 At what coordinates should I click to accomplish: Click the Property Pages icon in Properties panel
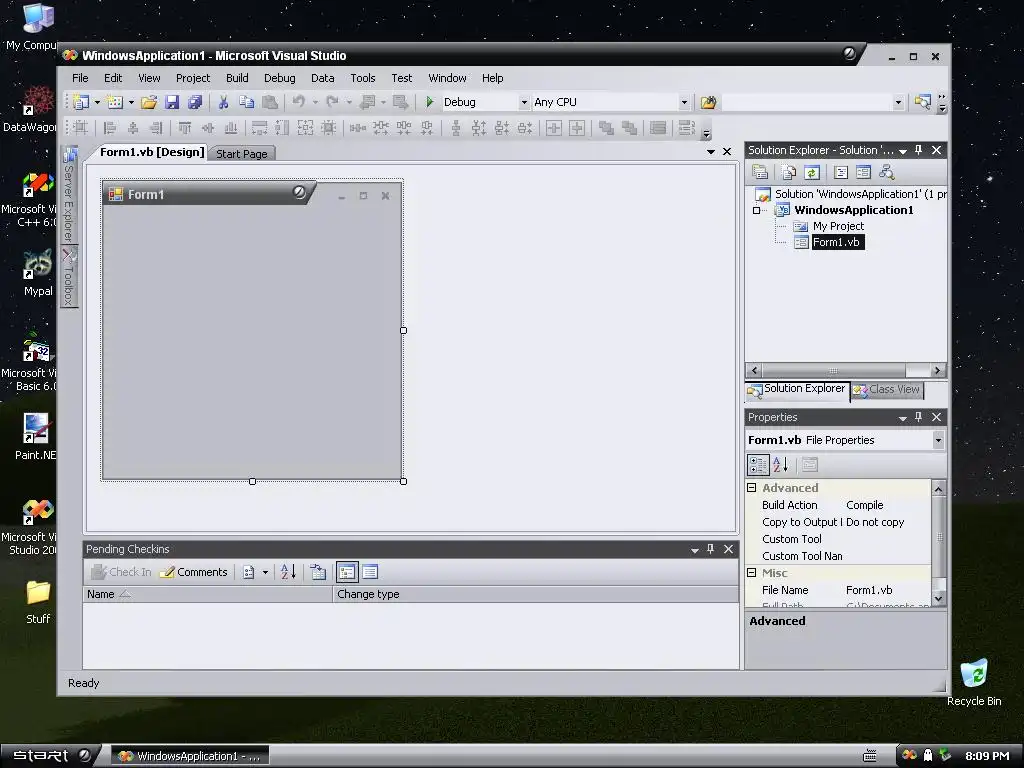tap(810, 465)
